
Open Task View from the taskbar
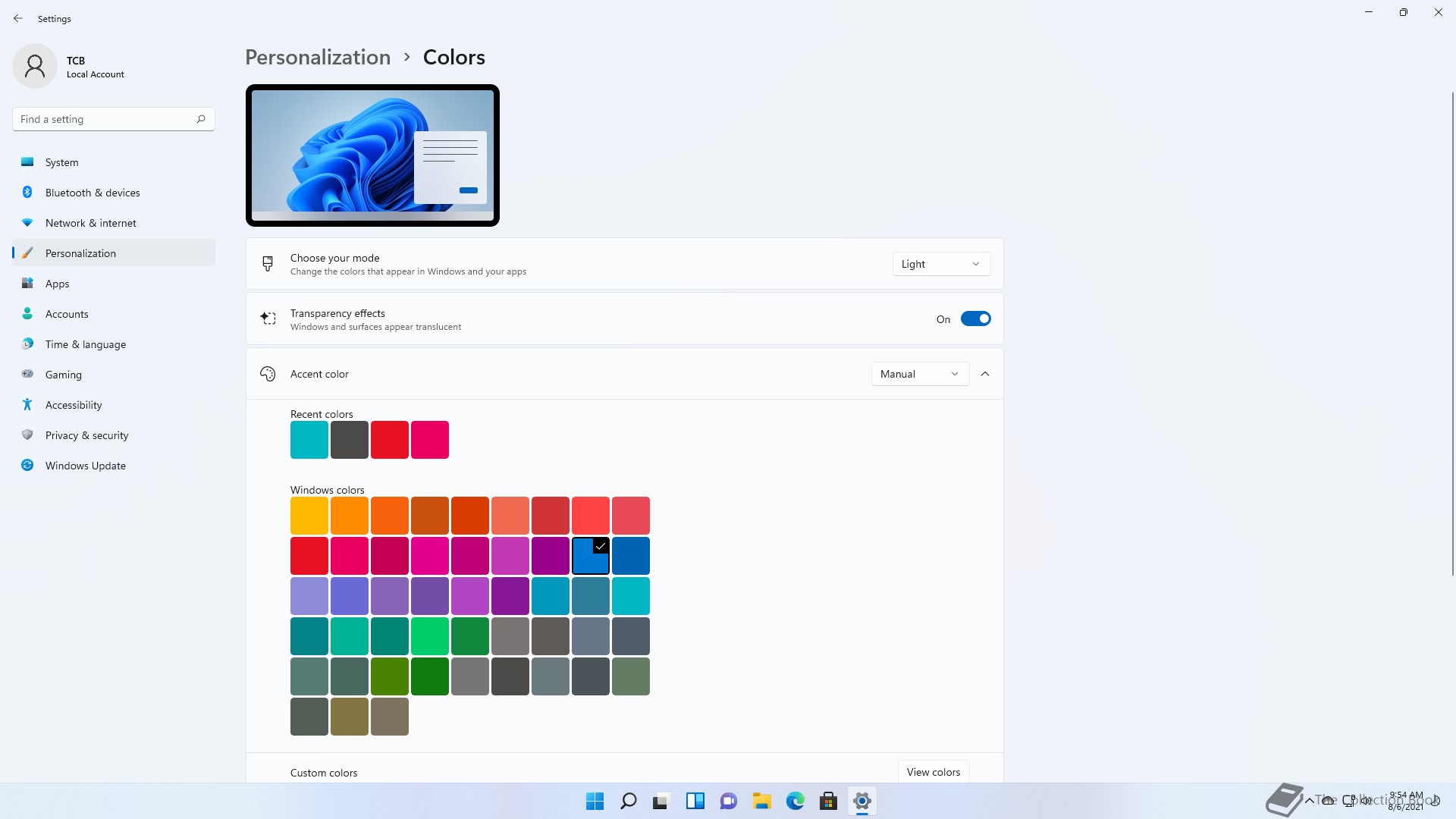(661, 801)
